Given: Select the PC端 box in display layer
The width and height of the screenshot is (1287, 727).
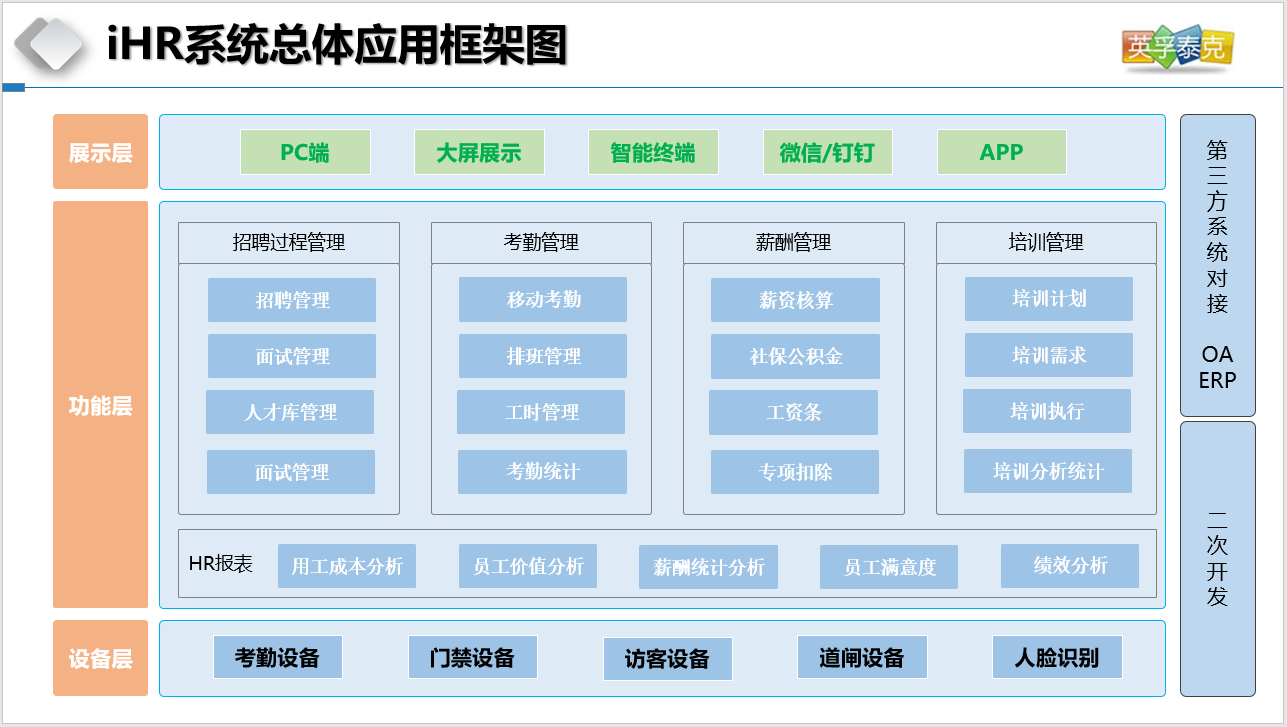Looking at the screenshot, I should click(305, 153).
